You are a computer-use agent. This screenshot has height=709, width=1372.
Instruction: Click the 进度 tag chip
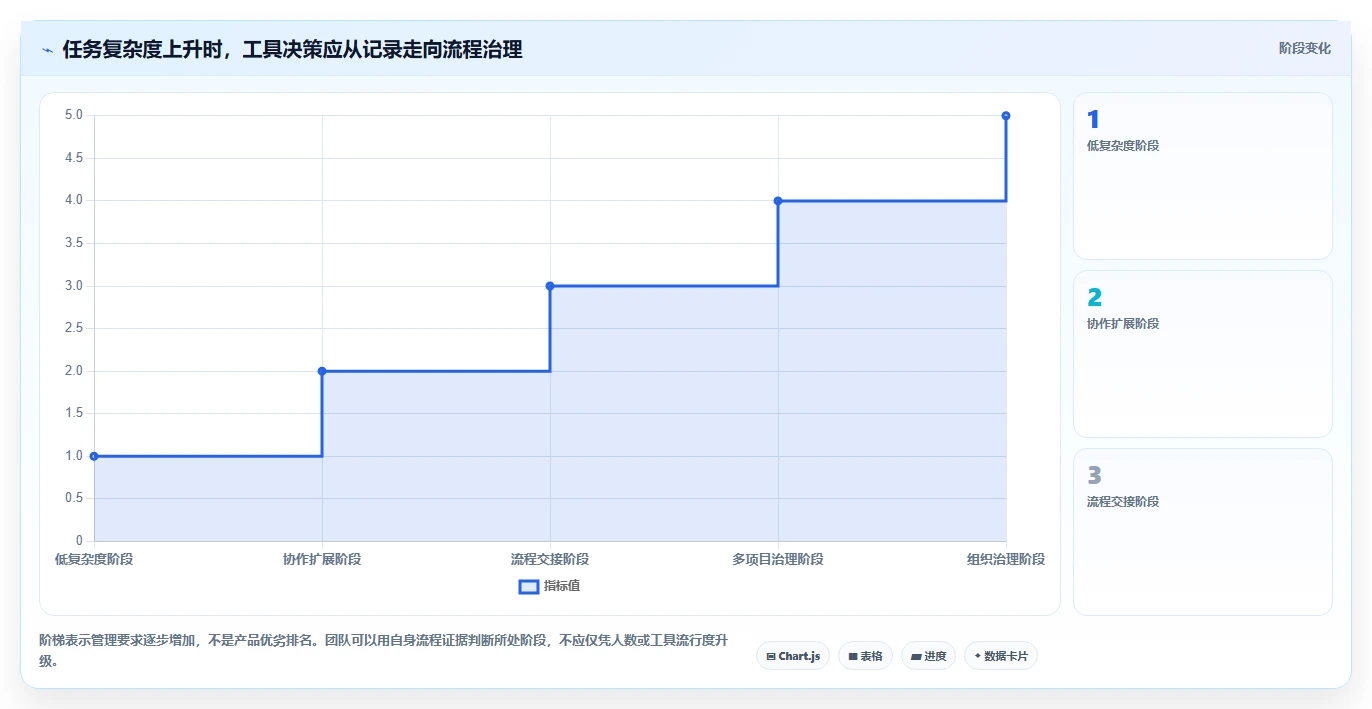(928, 656)
